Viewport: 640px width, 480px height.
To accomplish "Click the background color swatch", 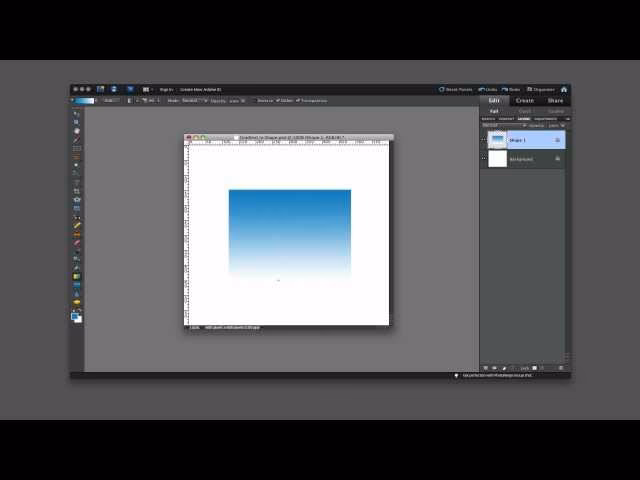I will [78, 320].
